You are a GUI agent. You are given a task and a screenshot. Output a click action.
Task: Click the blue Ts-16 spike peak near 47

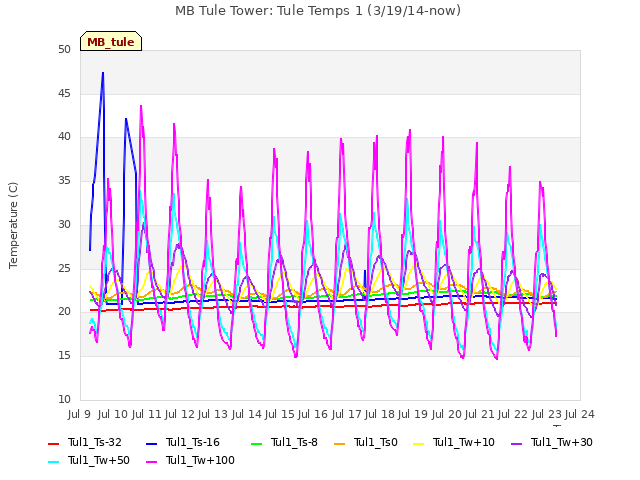(103, 73)
